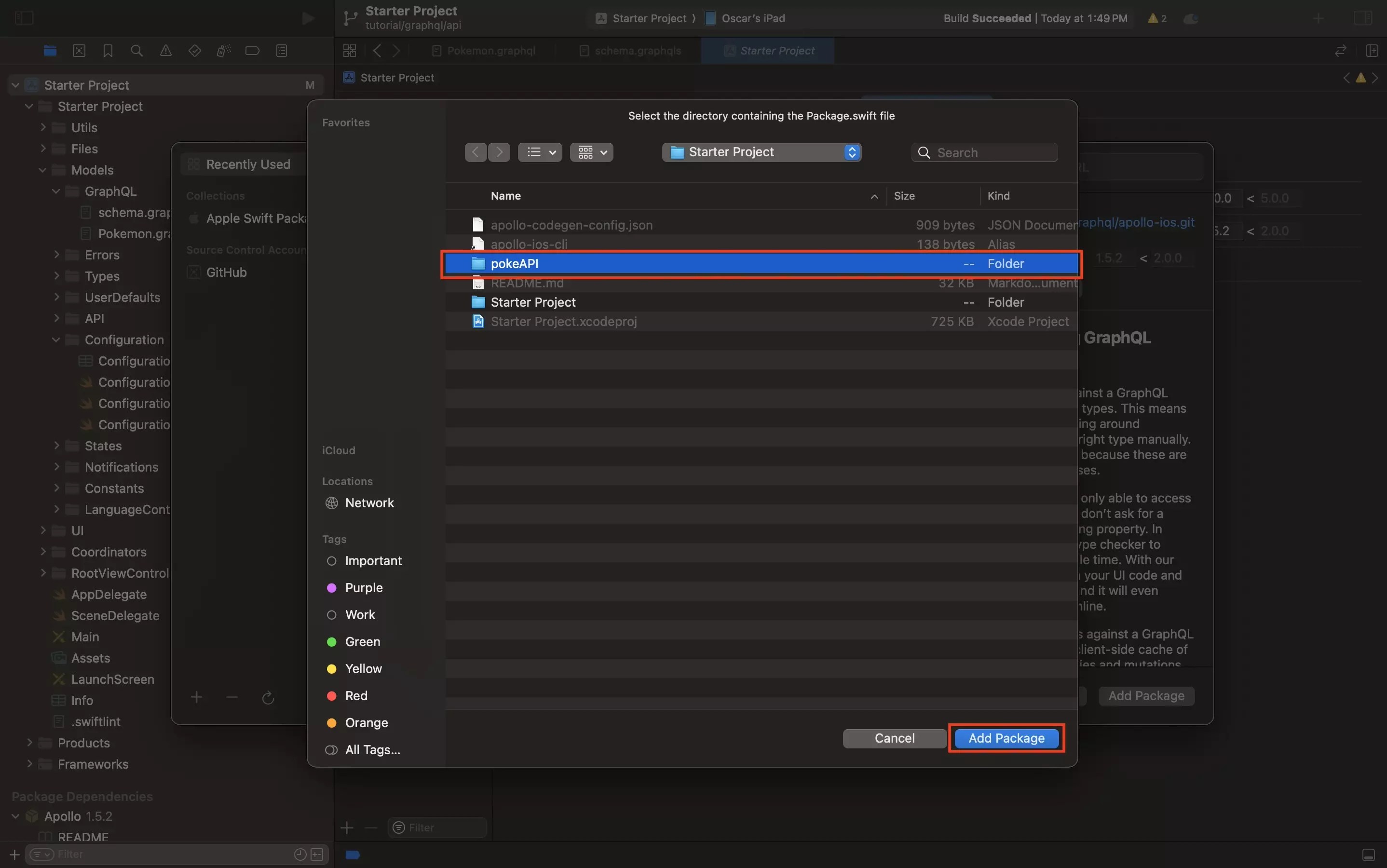Image resolution: width=1387 pixels, height=868 pixels.
Task: Open the find navigator magnifier icon
Action: 136,51
